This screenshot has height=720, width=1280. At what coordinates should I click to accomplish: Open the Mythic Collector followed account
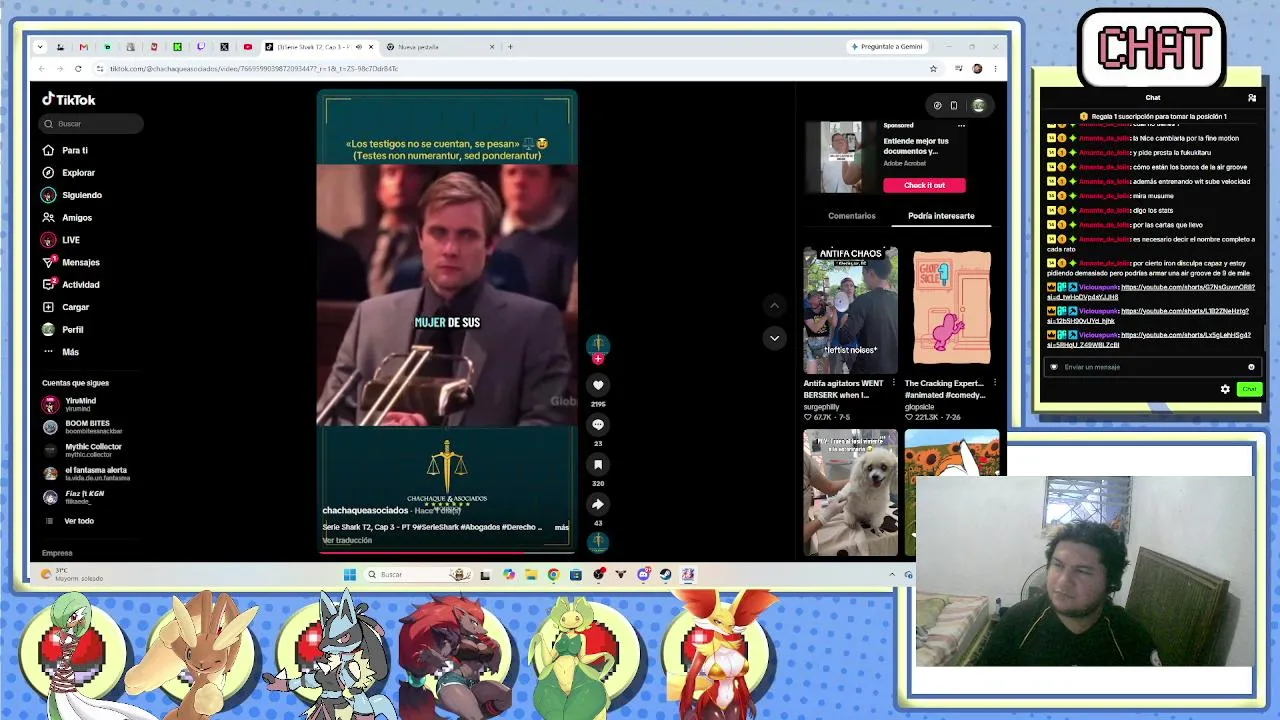point(82,450)
